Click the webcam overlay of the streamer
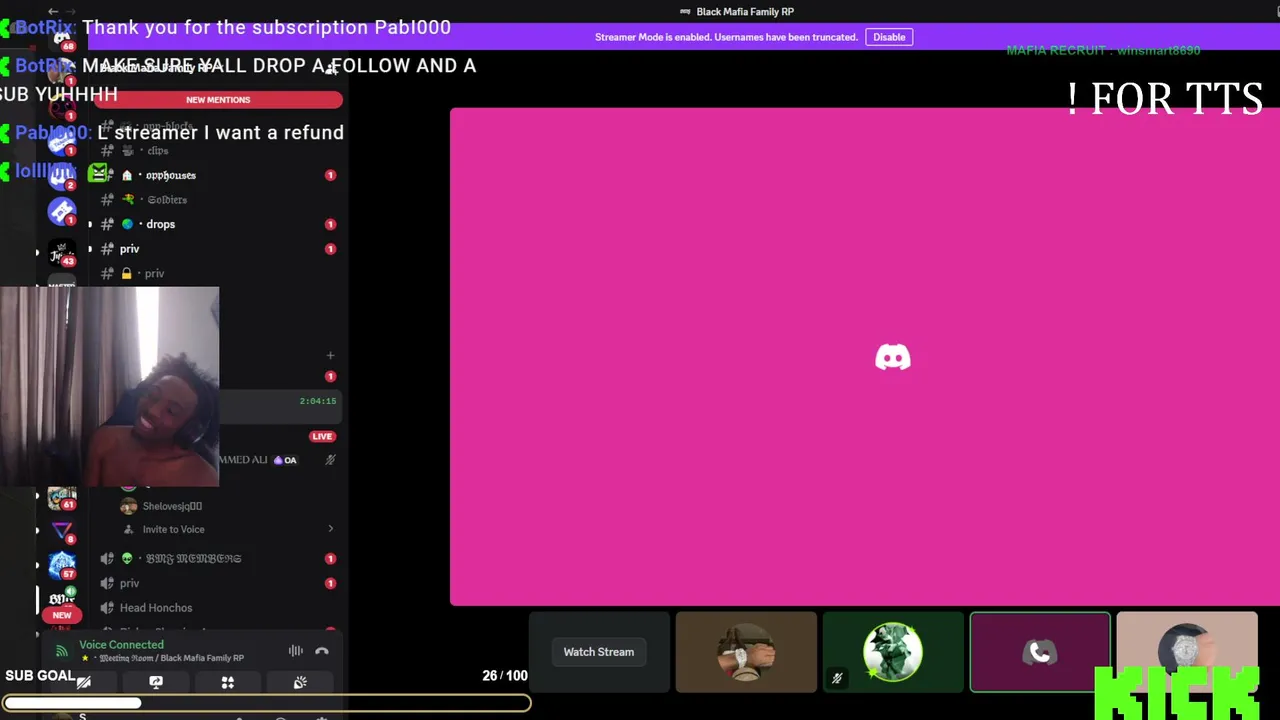Image resolution: width=1280 pixels, height=720 pixels. pos(109,386)
